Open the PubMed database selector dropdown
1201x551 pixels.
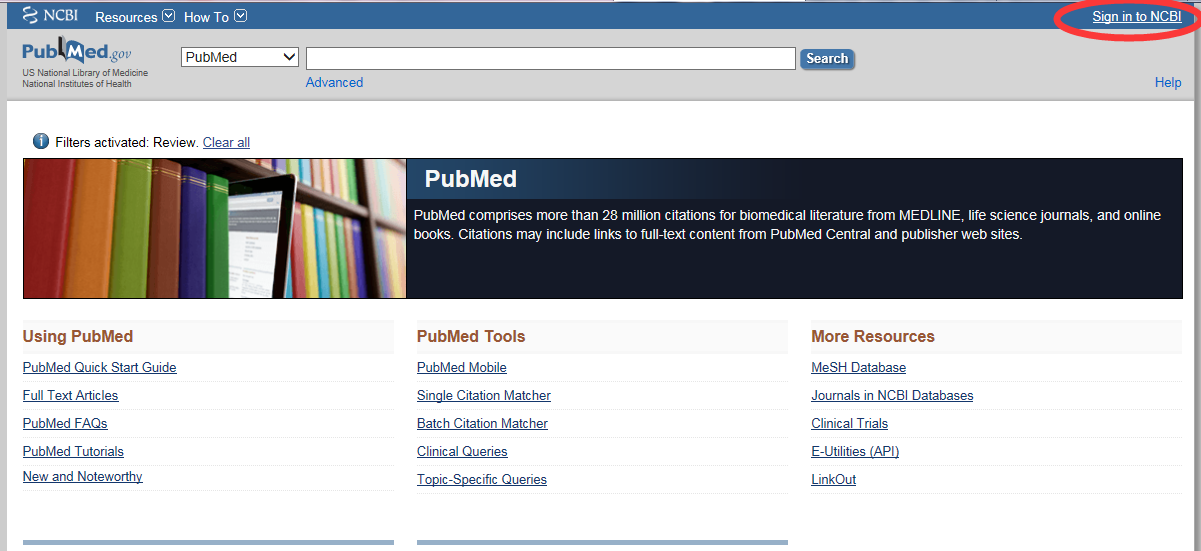pos(240,57)
